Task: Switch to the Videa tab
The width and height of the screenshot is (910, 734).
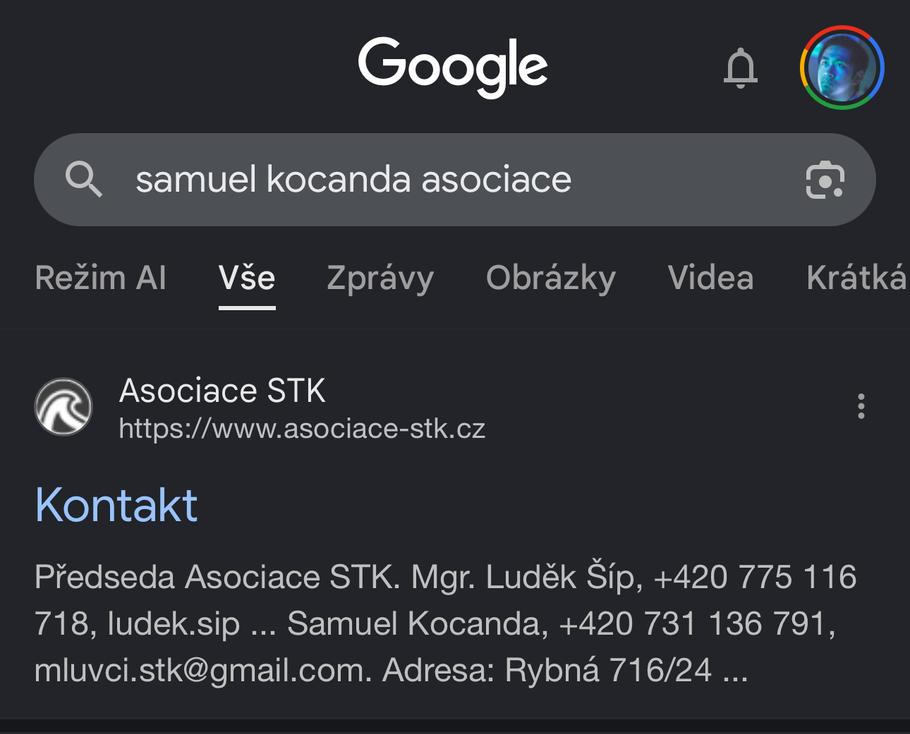Action: tap(710, 278)
